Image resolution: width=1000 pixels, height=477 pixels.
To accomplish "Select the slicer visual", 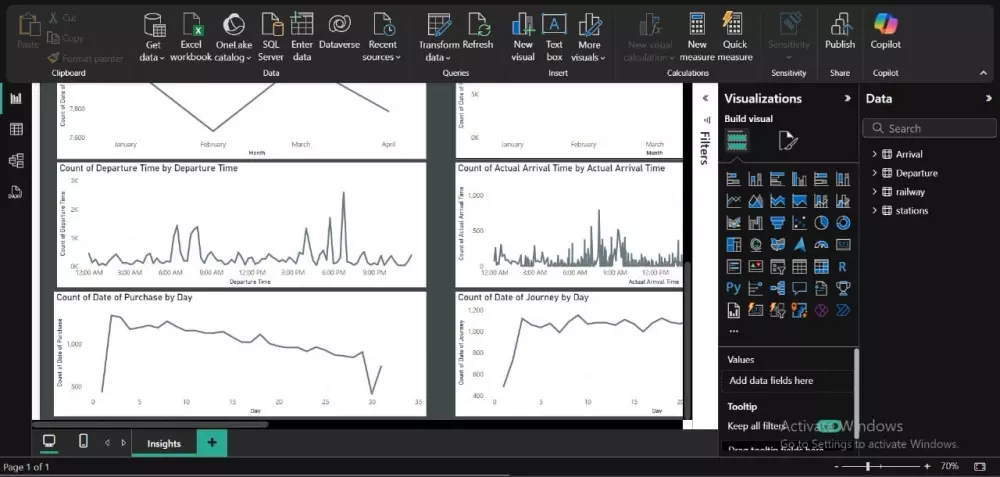I will pyautogui.click(x=777, y=267).
